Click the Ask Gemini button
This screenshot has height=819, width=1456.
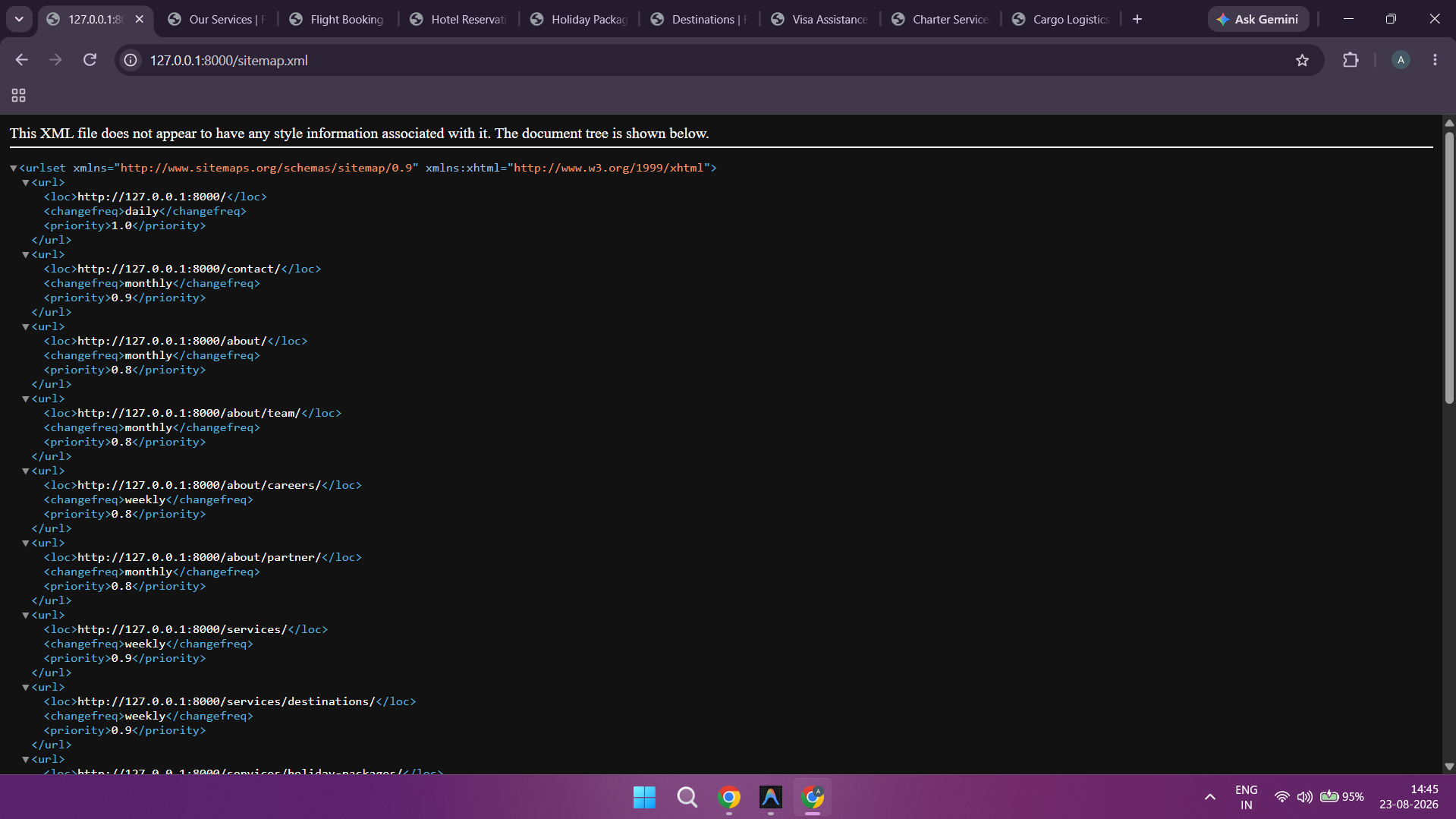(x=1258, y=19)
